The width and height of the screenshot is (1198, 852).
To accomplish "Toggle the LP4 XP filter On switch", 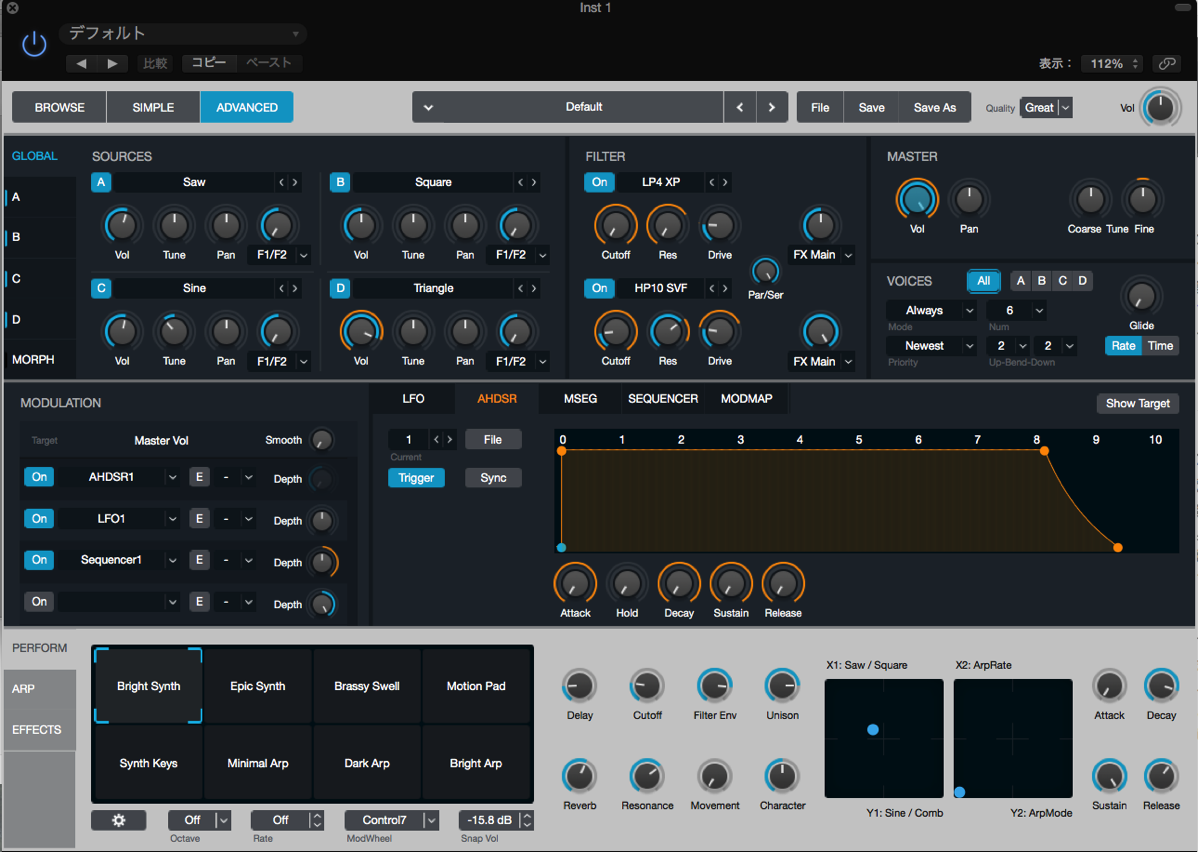I will pyautogui.click(x=600, y=182).
